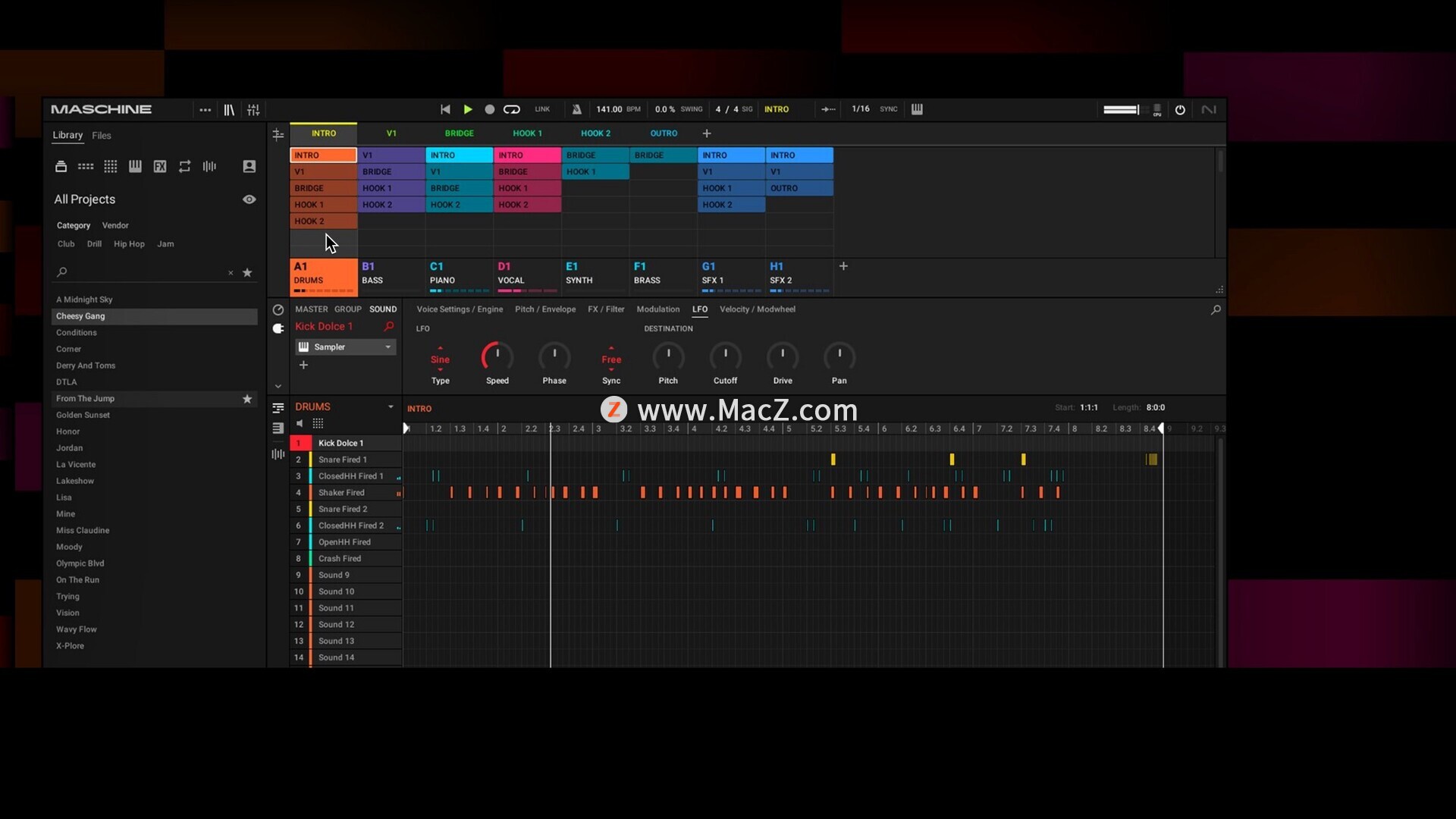Click the green play button

(468, 109)
